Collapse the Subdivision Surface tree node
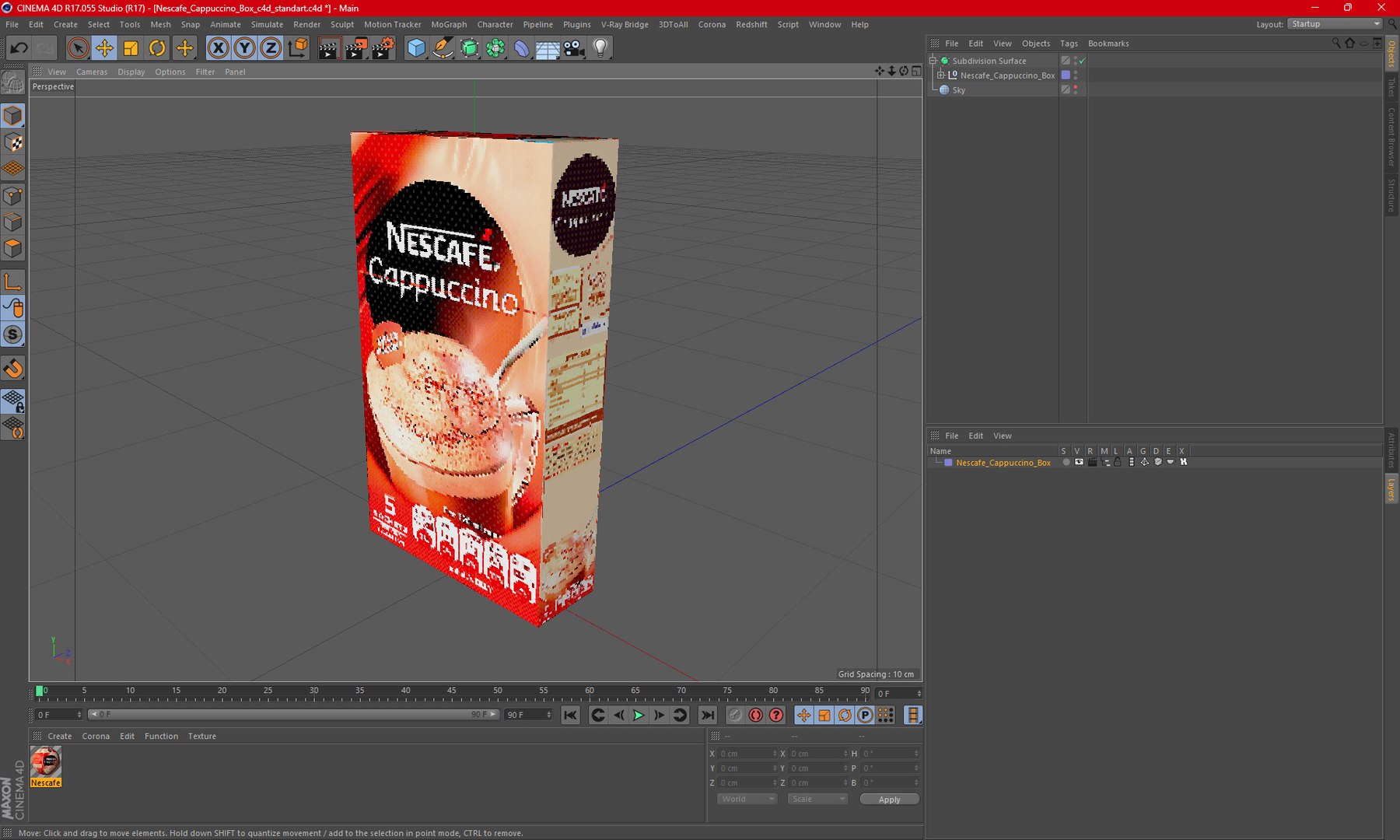The height and width of the screenshot is (840, 1400). tap(933, 61)
